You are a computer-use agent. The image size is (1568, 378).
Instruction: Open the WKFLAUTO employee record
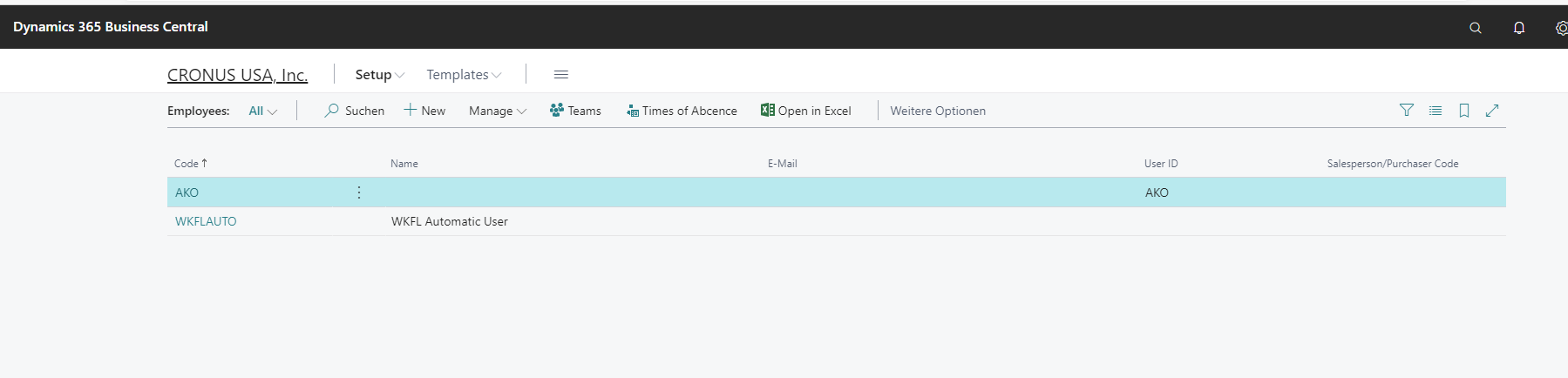[x=206, y=221]
